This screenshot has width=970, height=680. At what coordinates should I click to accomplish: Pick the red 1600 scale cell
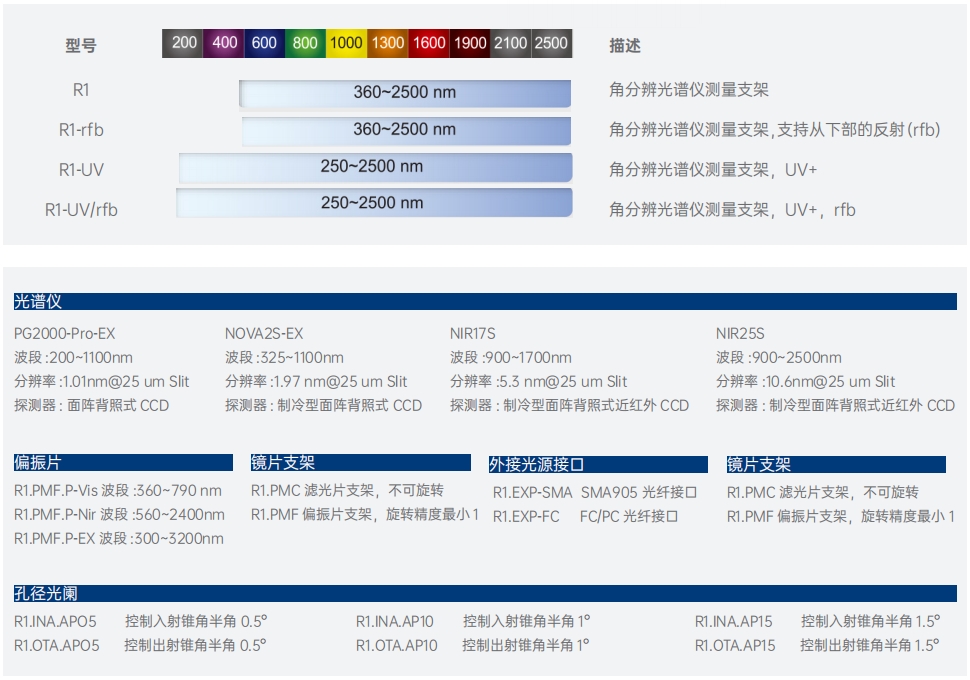point(429,43)
